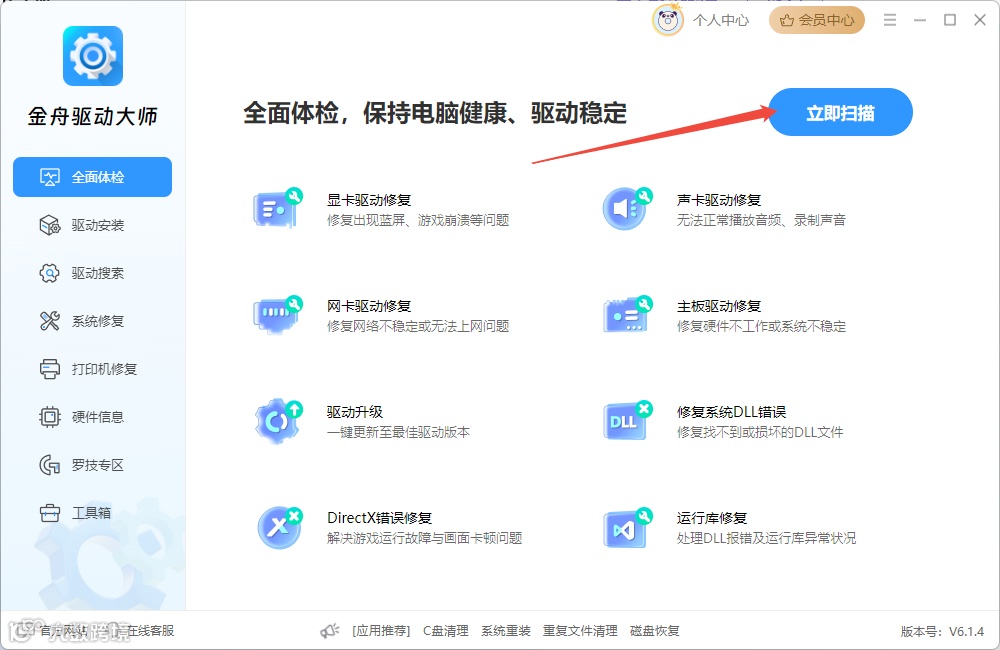Image resolution: width=1000 pixels, height=650 pixels.
Task: Click description 处理DLL报错及运行库异常状况
Action: pyautogui.click(x=766, y=538)
